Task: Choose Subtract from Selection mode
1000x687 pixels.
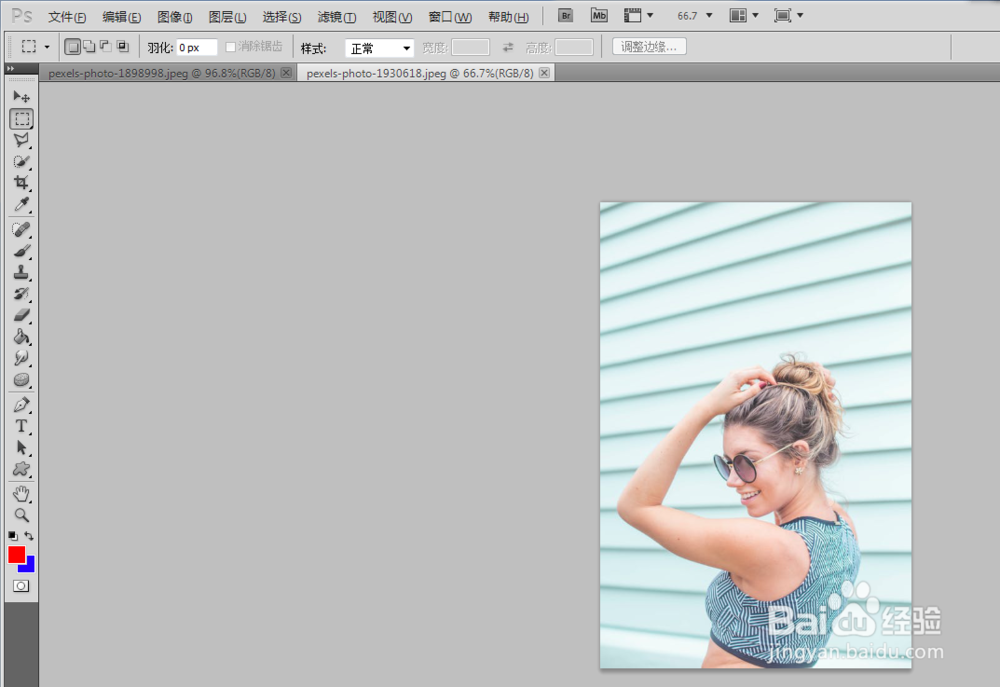Action: click(x=106, y=47)
